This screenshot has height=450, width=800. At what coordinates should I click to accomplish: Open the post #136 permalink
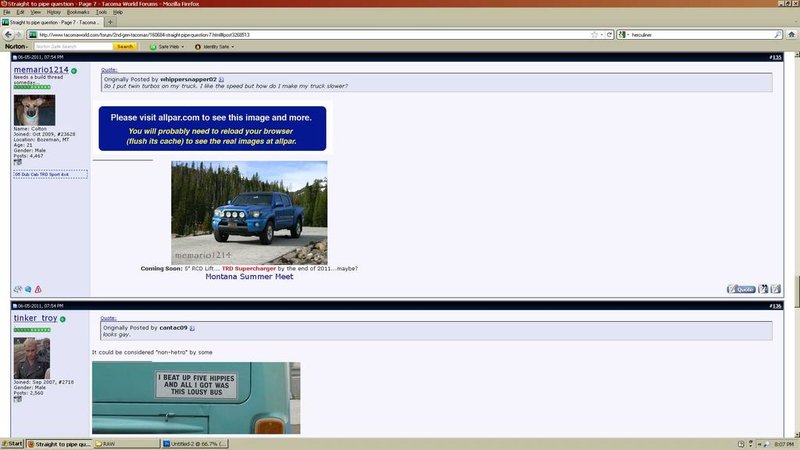tap(776, 306)
